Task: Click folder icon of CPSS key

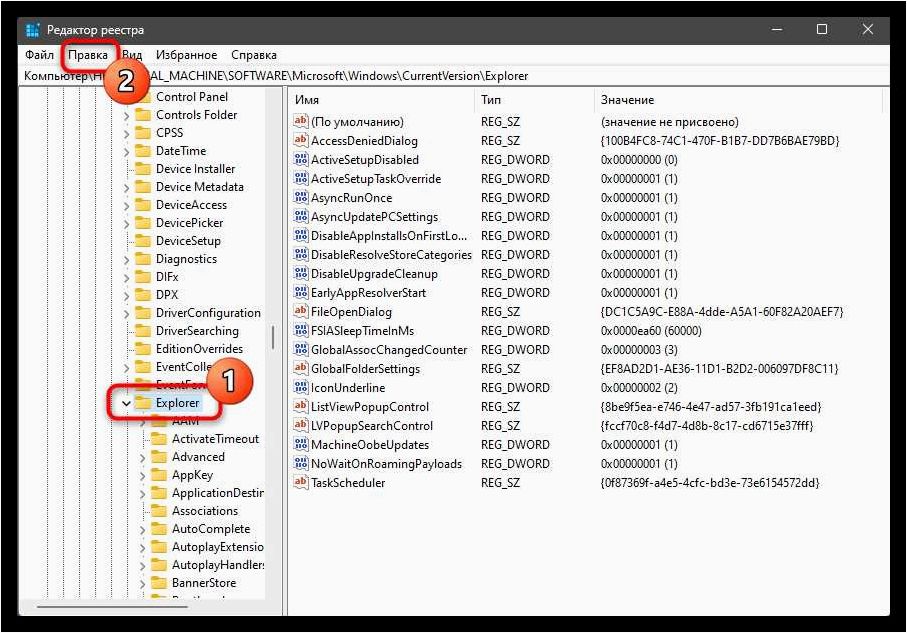Action: tap(143, 133)
